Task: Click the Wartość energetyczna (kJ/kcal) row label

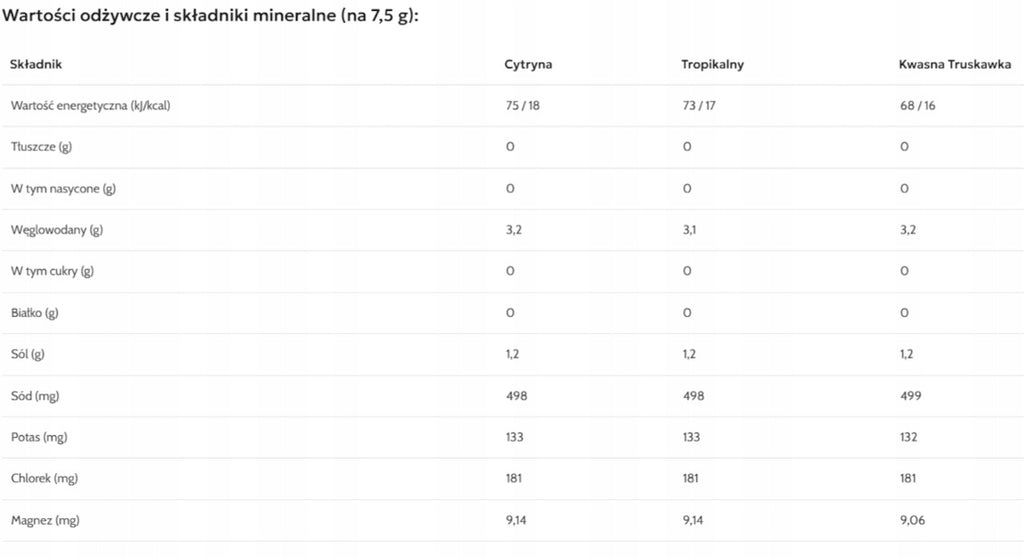Action: [x=91, y=106]
